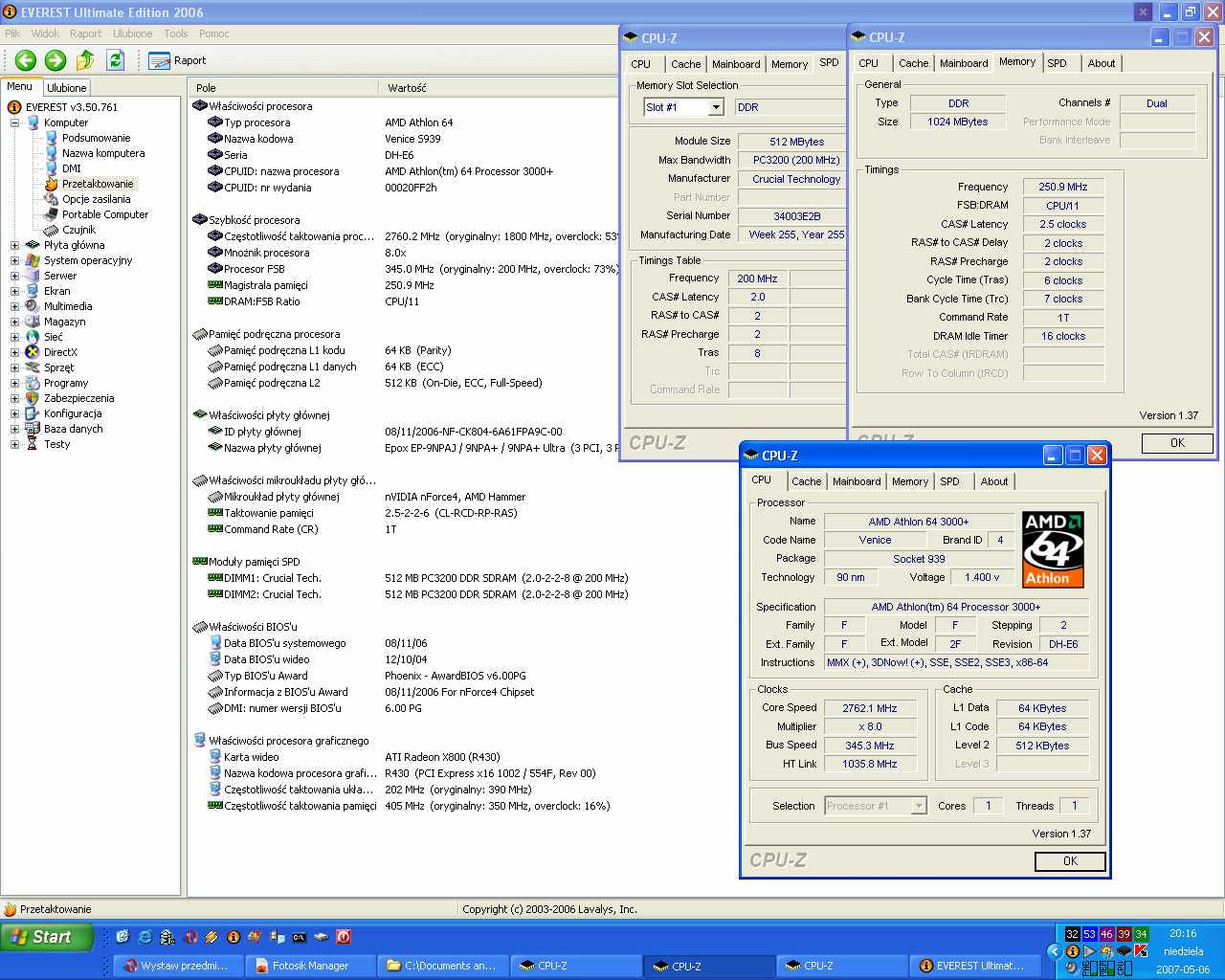This screenshot has height=980, width=1225.
Task: Click the Windows Start button
Action: [x=48, y=937]
